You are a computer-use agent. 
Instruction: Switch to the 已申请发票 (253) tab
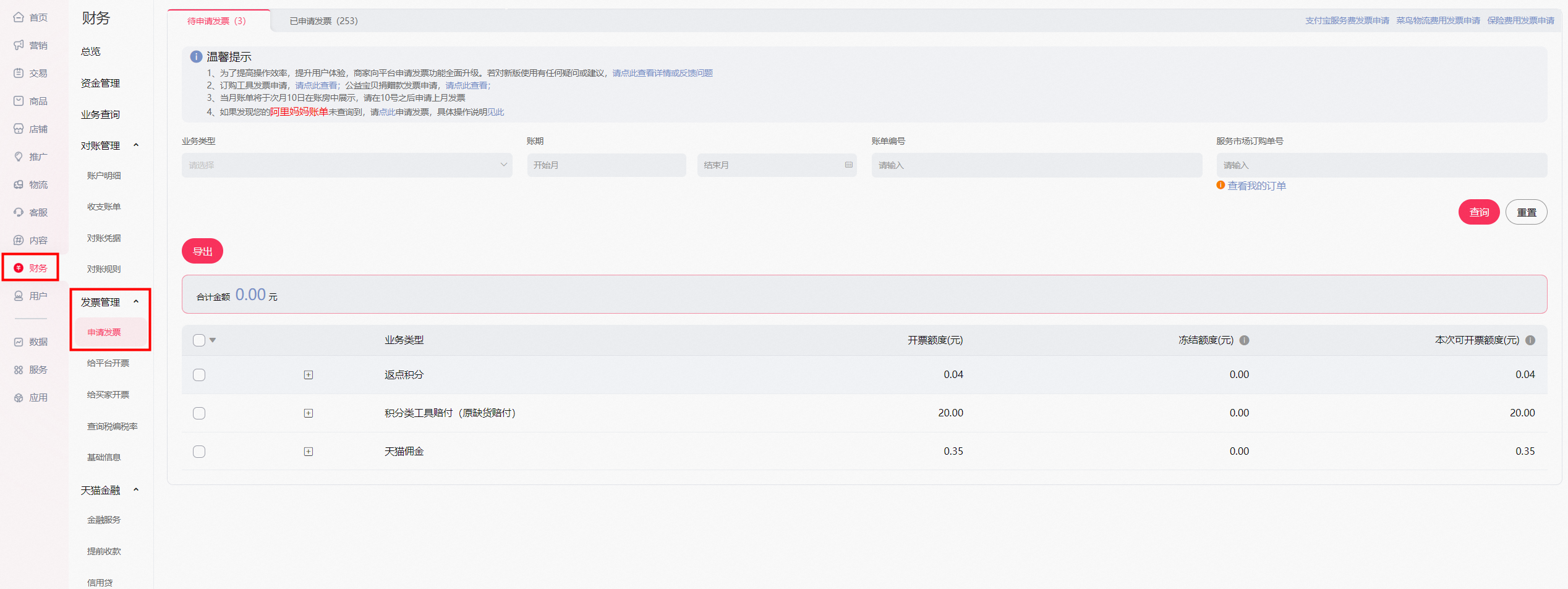tap(324, 21)
